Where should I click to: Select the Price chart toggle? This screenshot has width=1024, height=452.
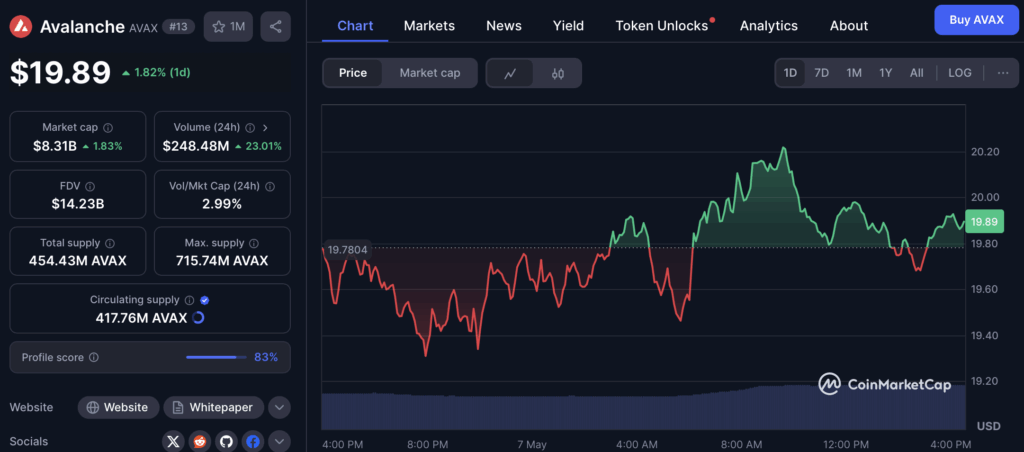coord(353,73)
